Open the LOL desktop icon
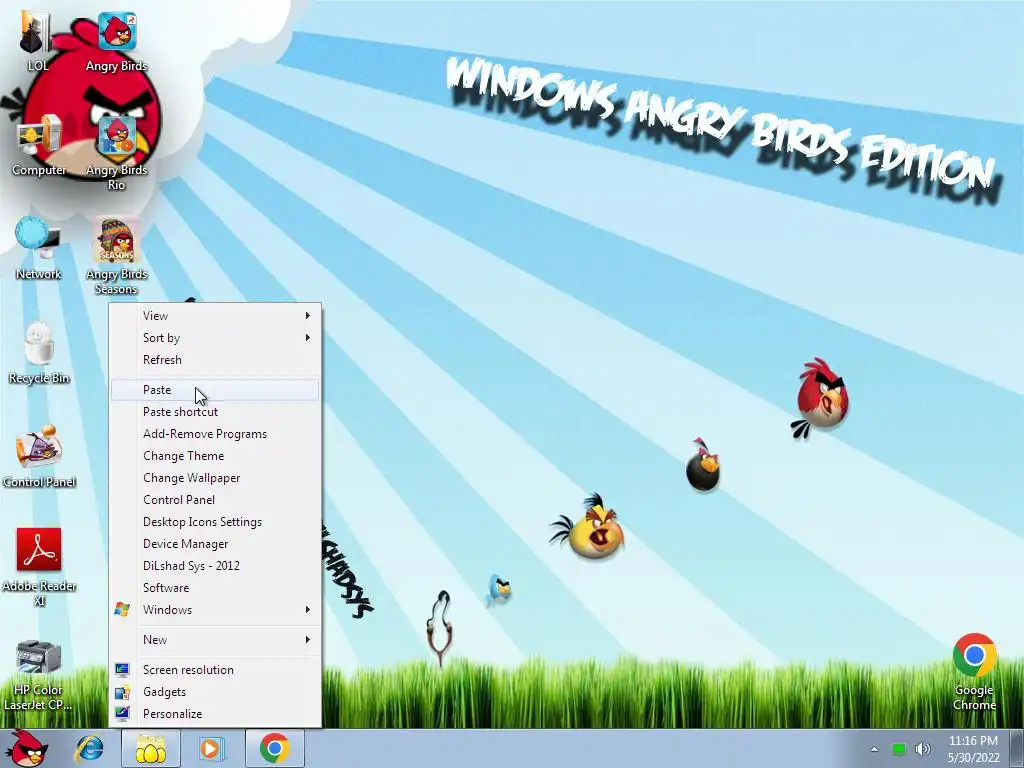Image resolution: width=1024 pixels, height=768 pixels. point(38,40)
